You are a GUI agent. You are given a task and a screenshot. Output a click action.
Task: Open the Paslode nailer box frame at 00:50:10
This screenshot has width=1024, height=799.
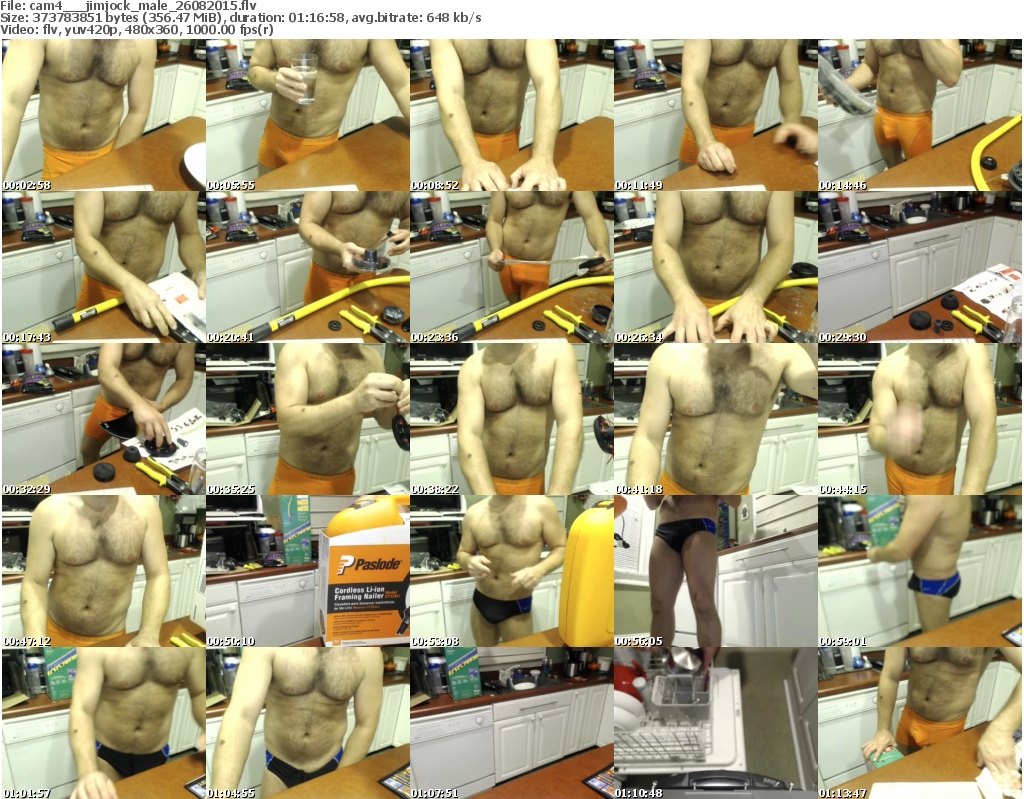308,572
